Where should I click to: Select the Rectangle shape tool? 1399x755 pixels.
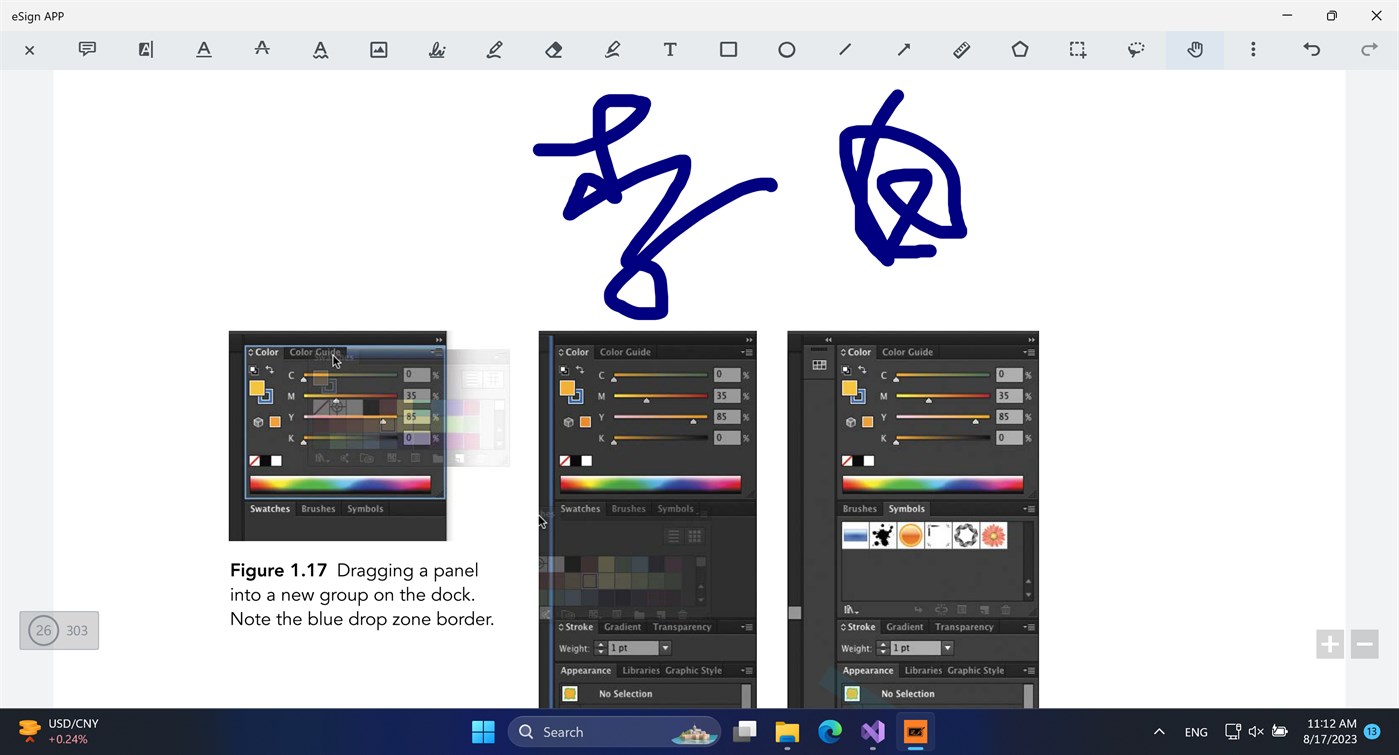pos(728,49)
